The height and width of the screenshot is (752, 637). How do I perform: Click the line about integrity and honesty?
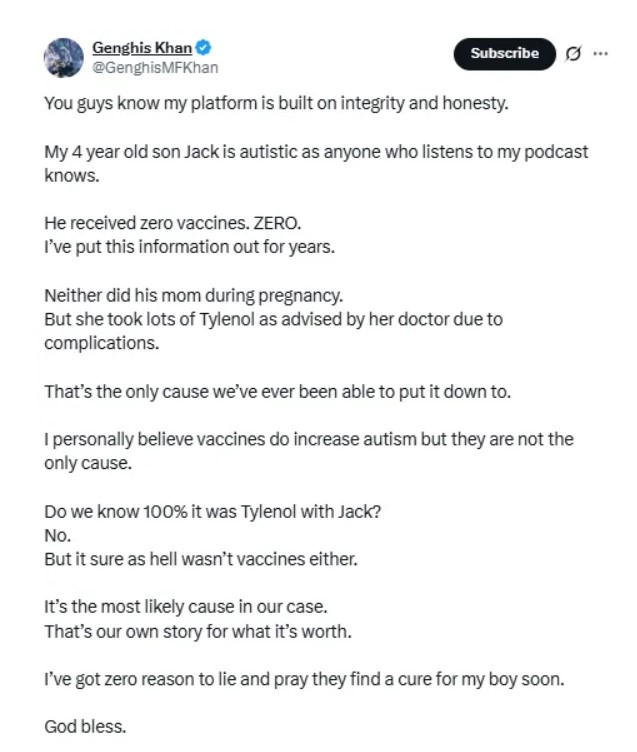point(275,103)
